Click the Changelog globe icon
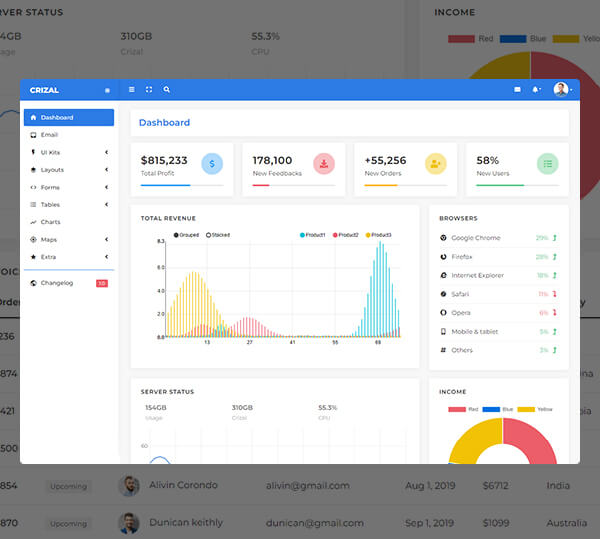Screen dimensions: 600x539 [x=33, y=283]
